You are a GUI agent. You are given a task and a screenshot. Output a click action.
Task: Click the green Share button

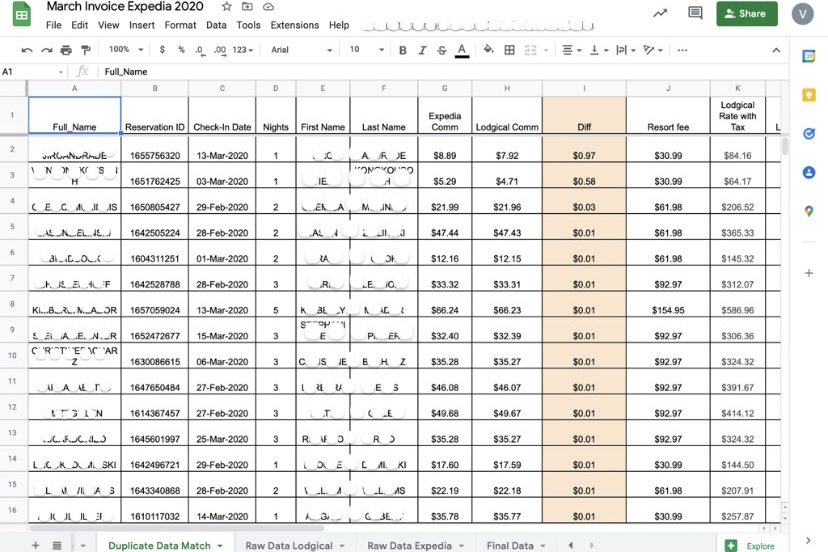point(747,14)
